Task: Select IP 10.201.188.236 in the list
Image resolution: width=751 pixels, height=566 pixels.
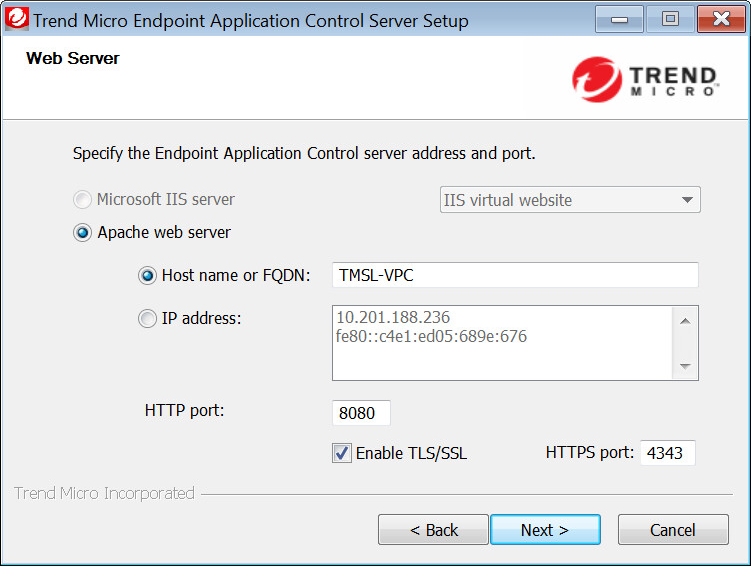Action: pos(393,318)
